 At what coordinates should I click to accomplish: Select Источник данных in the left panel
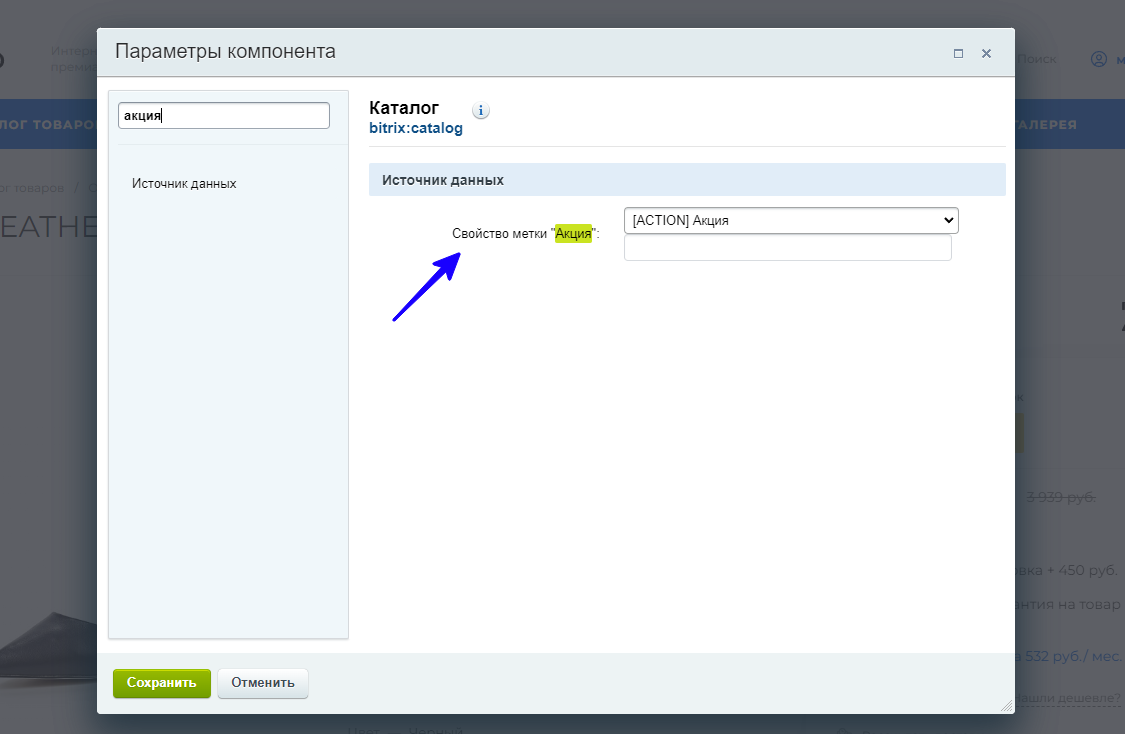[x=184, y=184]
